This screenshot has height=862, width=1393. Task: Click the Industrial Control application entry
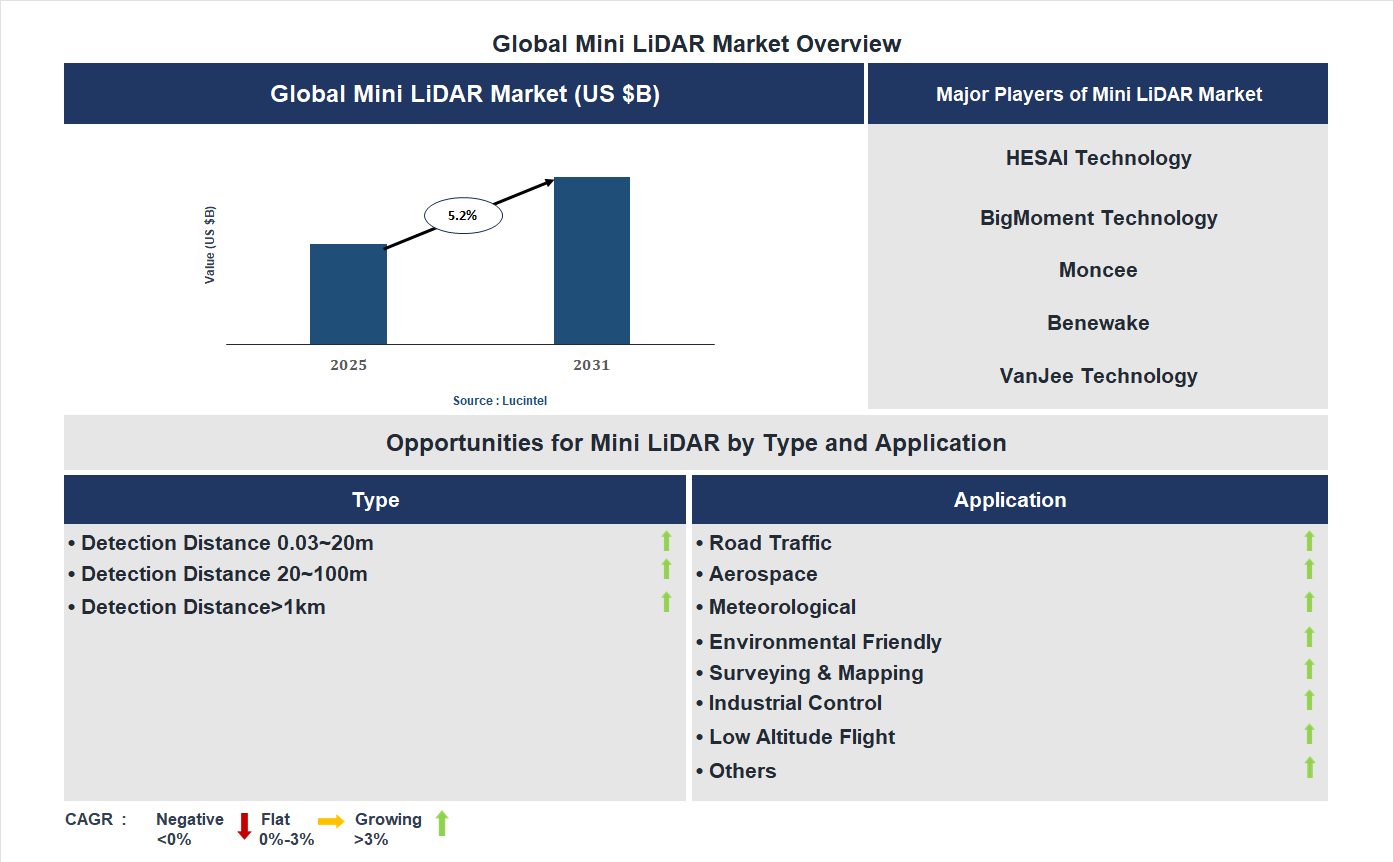tap(794, 703)
